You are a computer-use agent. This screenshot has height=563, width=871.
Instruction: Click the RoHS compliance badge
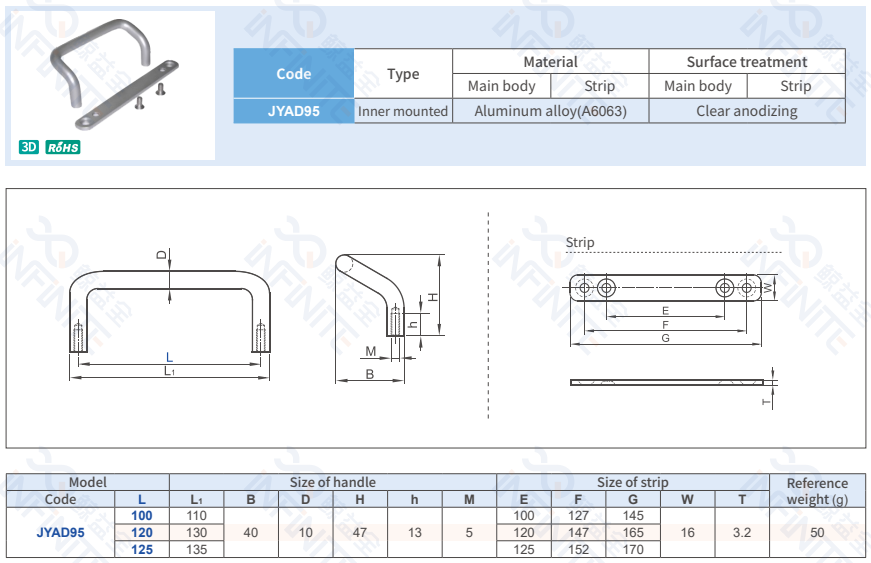point(62,147)
